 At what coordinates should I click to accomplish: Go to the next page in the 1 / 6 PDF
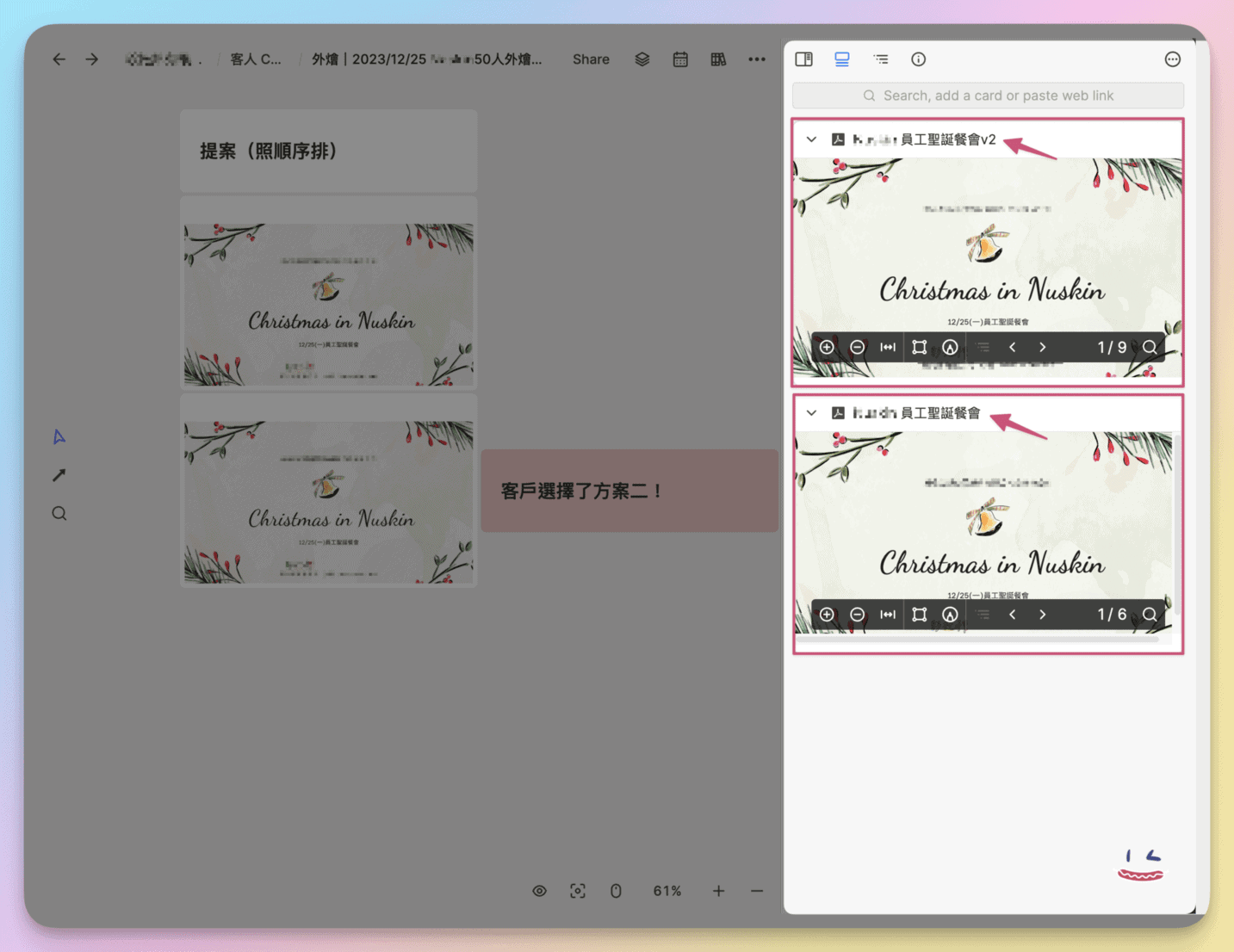1043,615
